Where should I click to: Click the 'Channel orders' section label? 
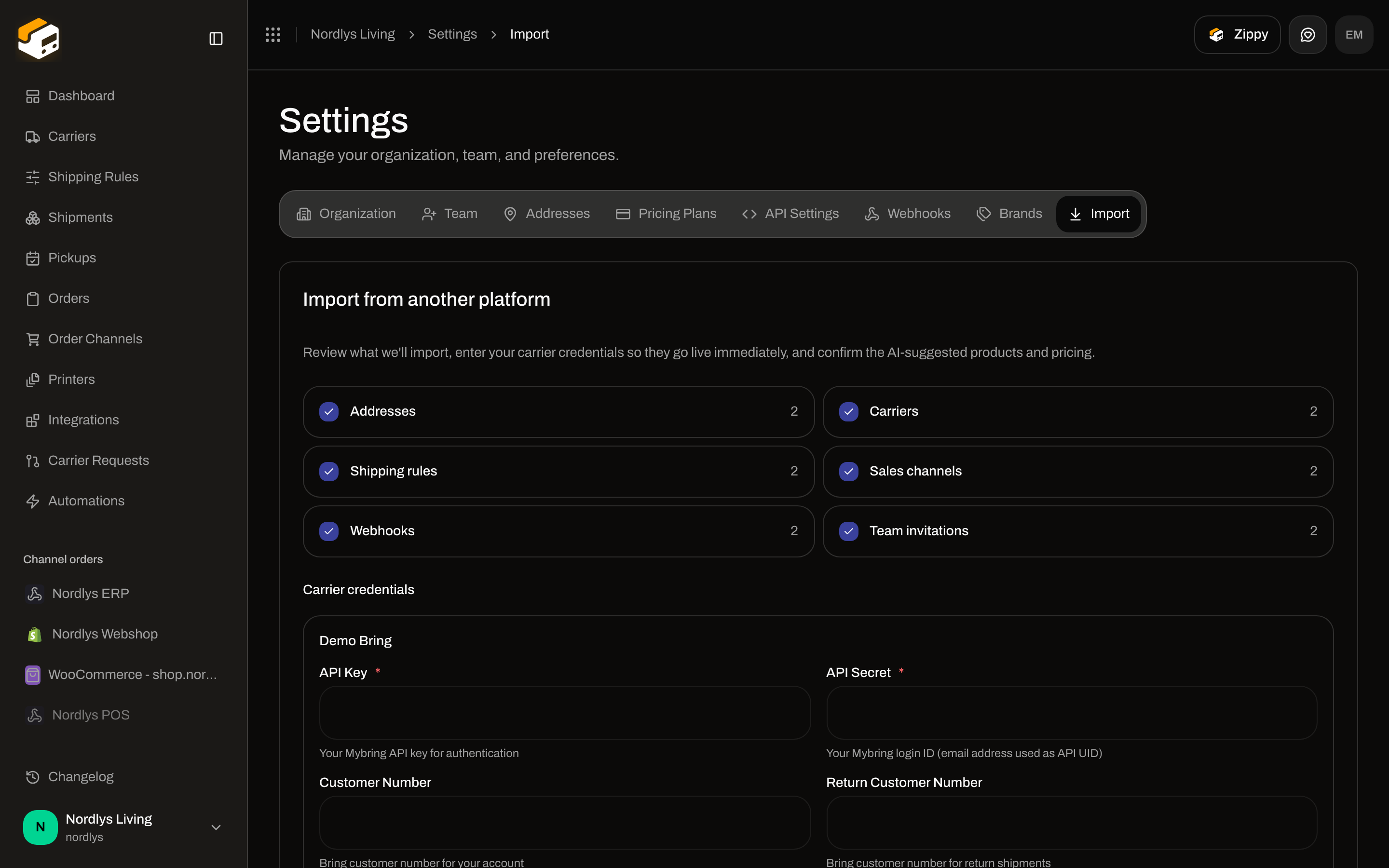click(63, 559)
